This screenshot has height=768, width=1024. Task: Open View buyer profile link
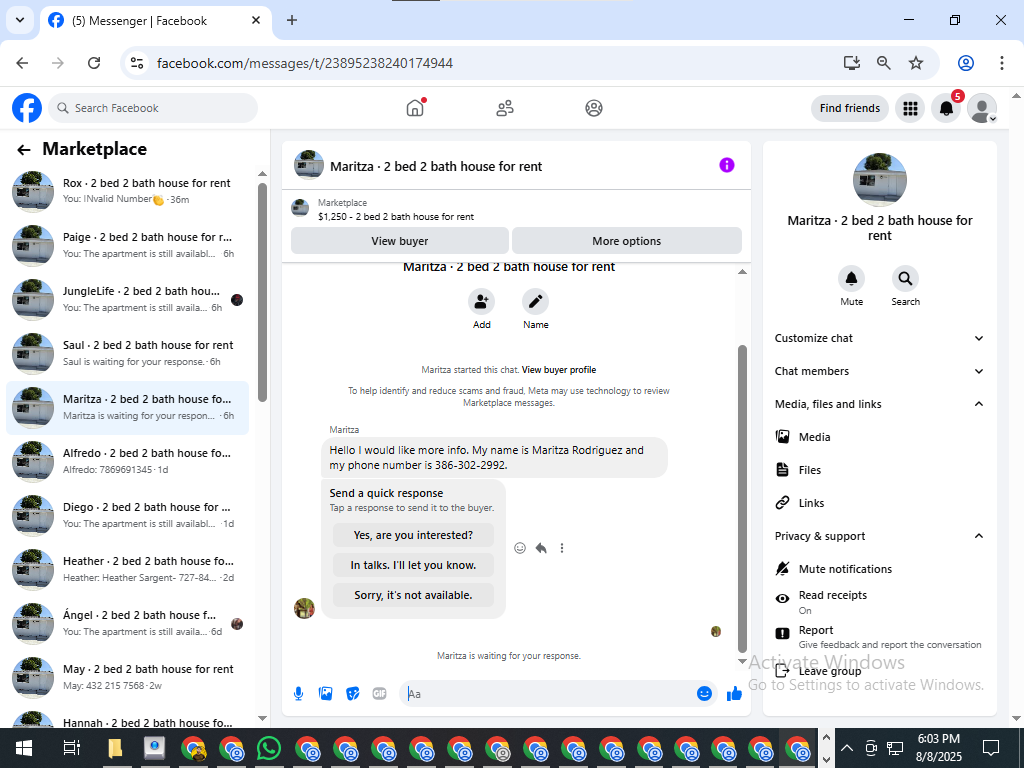(559, 370)
